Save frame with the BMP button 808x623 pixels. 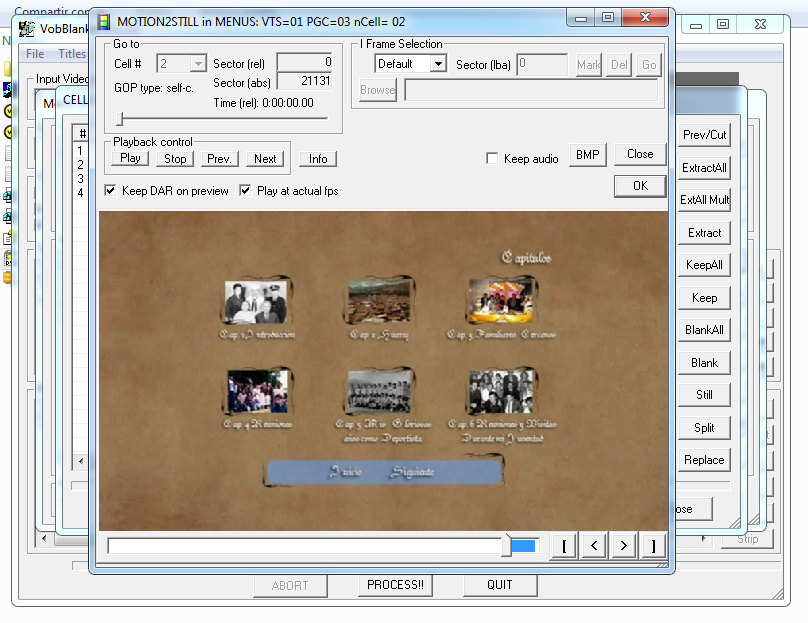(x=587, y=155)
